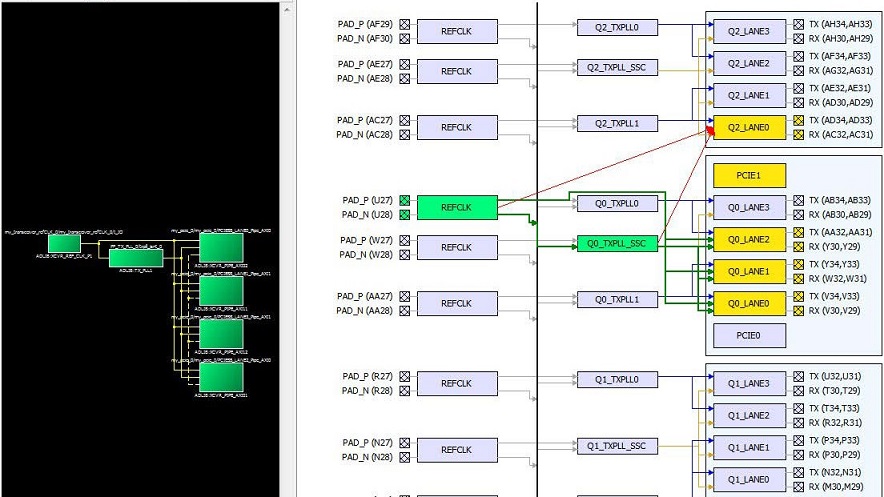Click the RX (M30,M29) pin icon

797,487
